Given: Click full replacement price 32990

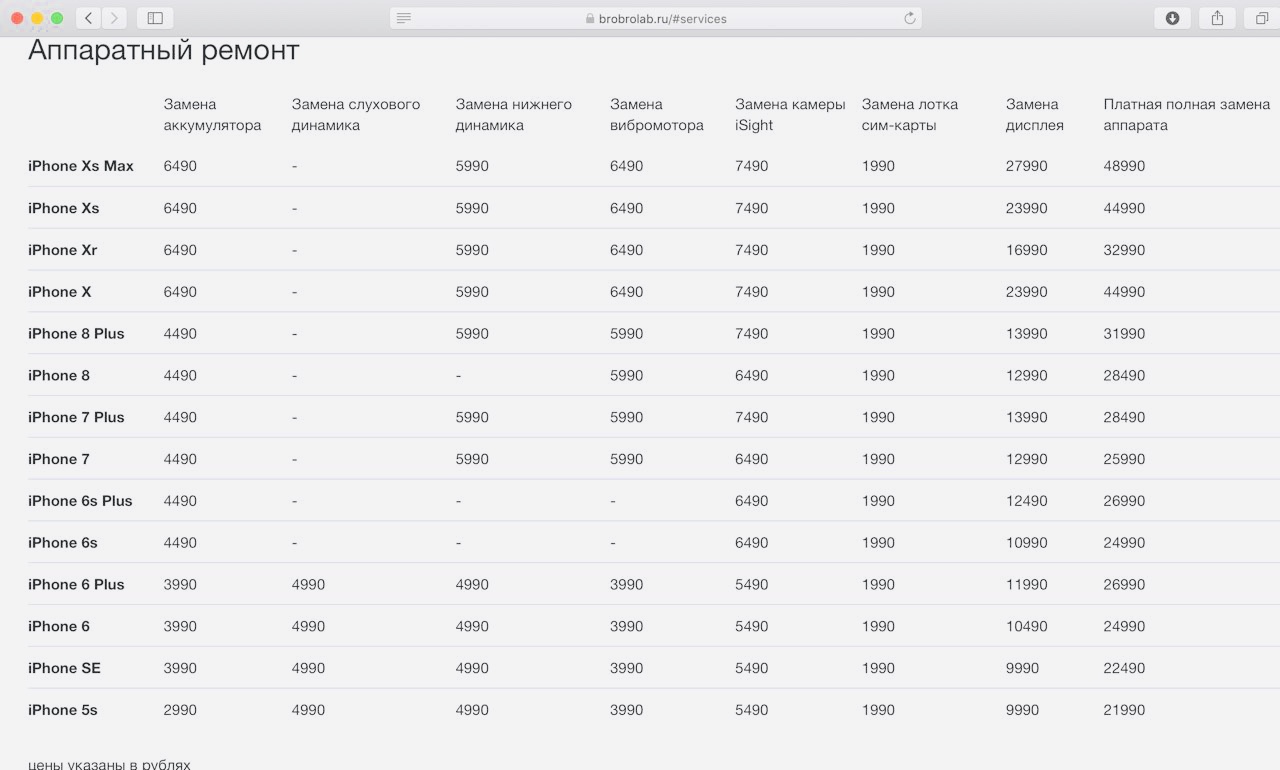Looking at the screenshot, I should [1124, 250].
